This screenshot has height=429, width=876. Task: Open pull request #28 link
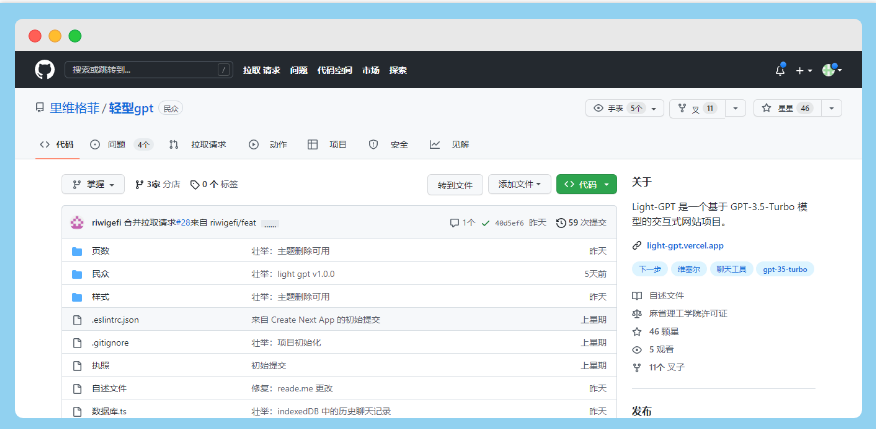(183, 223)
